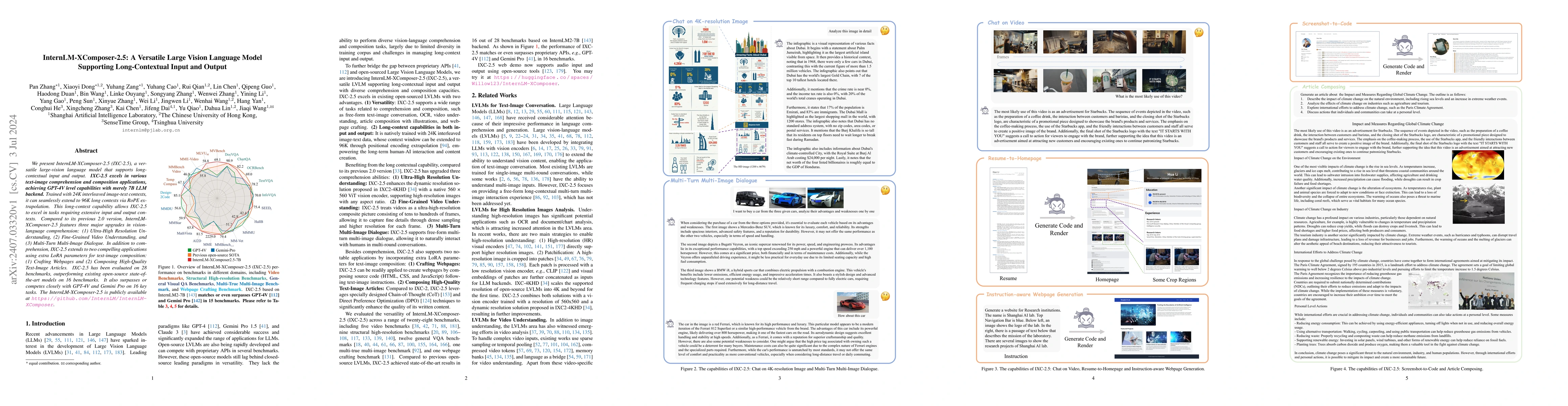
Task: Click the thinking emoji beside "Analyze this image in detail"
Action: click(885, 30)
